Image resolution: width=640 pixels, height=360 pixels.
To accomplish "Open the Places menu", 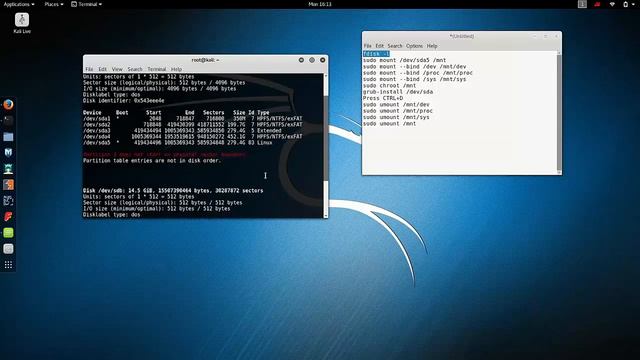I will [53, 4].
